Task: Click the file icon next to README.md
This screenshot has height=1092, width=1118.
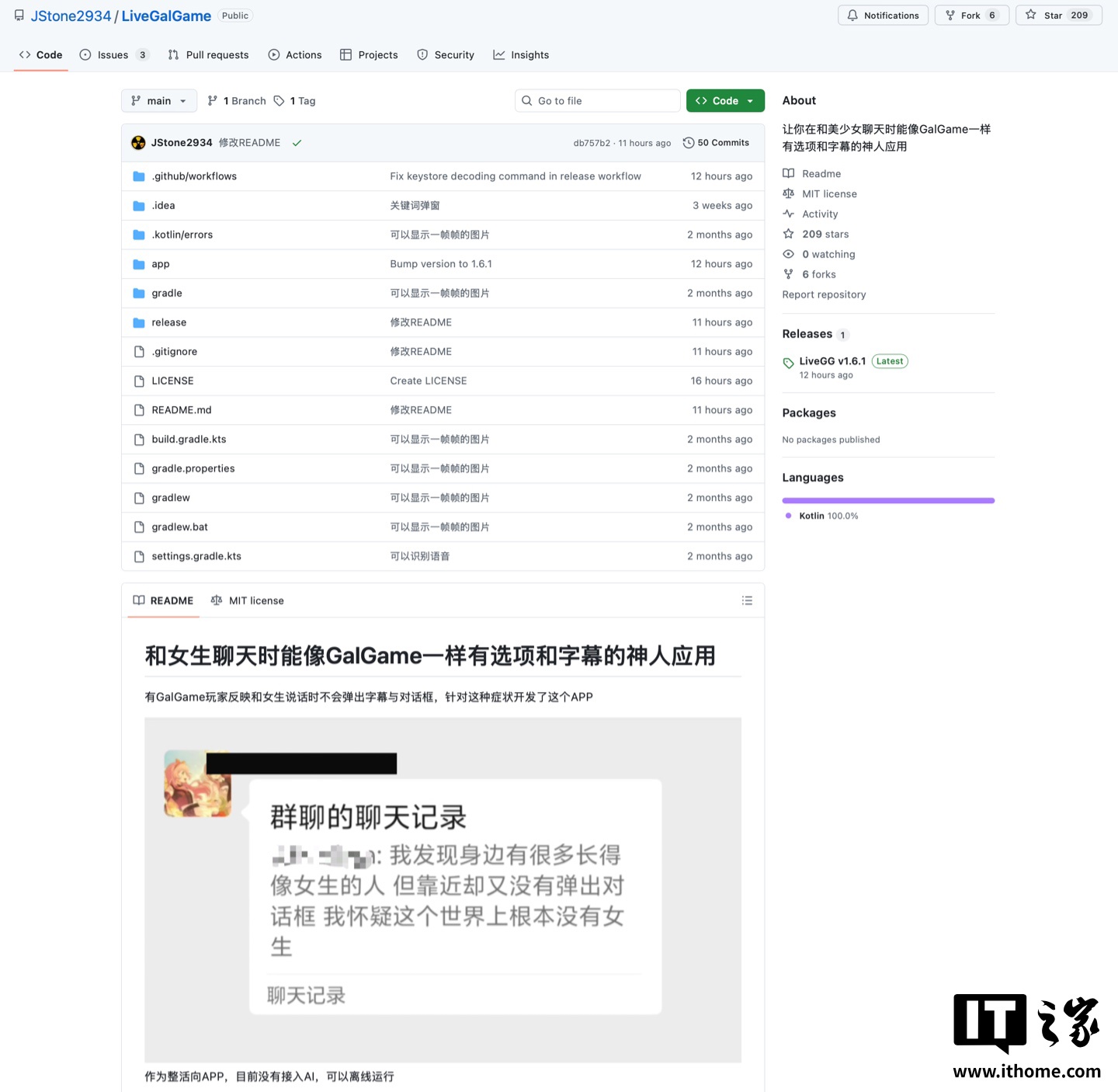Action: (139, 410)
